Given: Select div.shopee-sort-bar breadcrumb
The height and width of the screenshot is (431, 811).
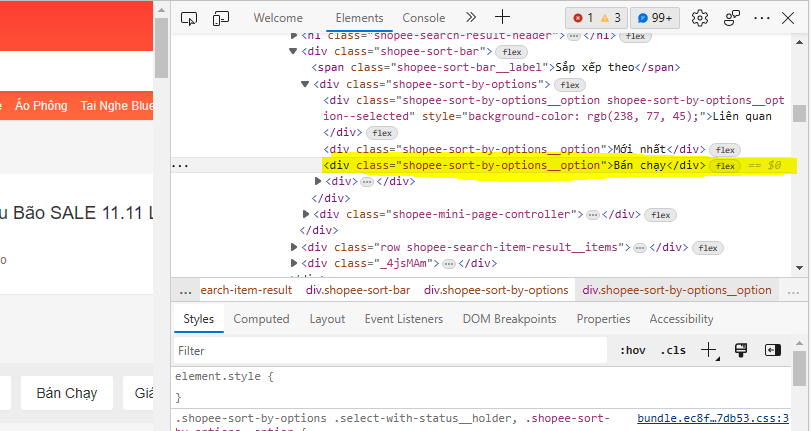Looking at the screenshot, I should point(358,290).
